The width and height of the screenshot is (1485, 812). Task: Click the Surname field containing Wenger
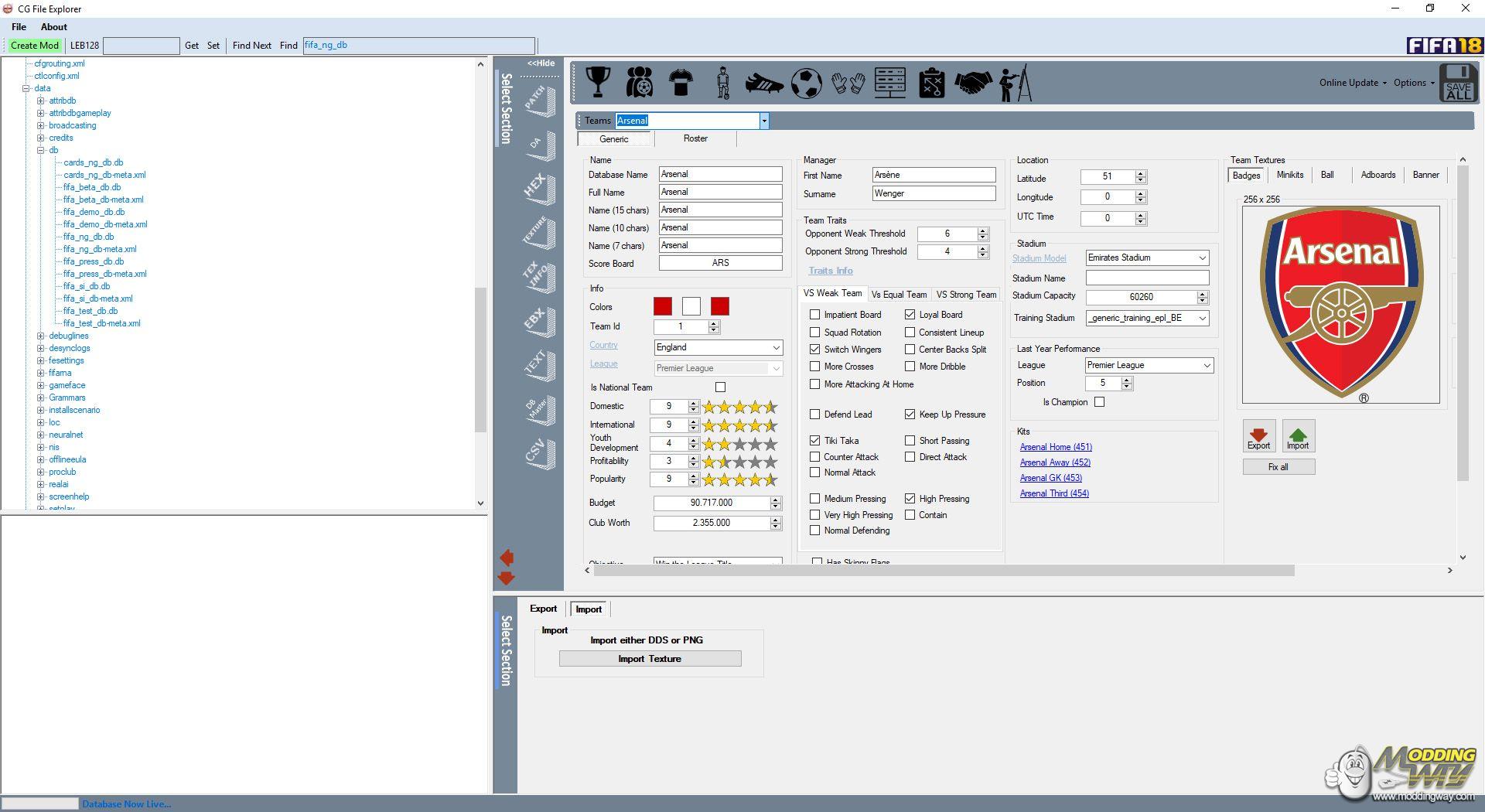tap(934, 193)
